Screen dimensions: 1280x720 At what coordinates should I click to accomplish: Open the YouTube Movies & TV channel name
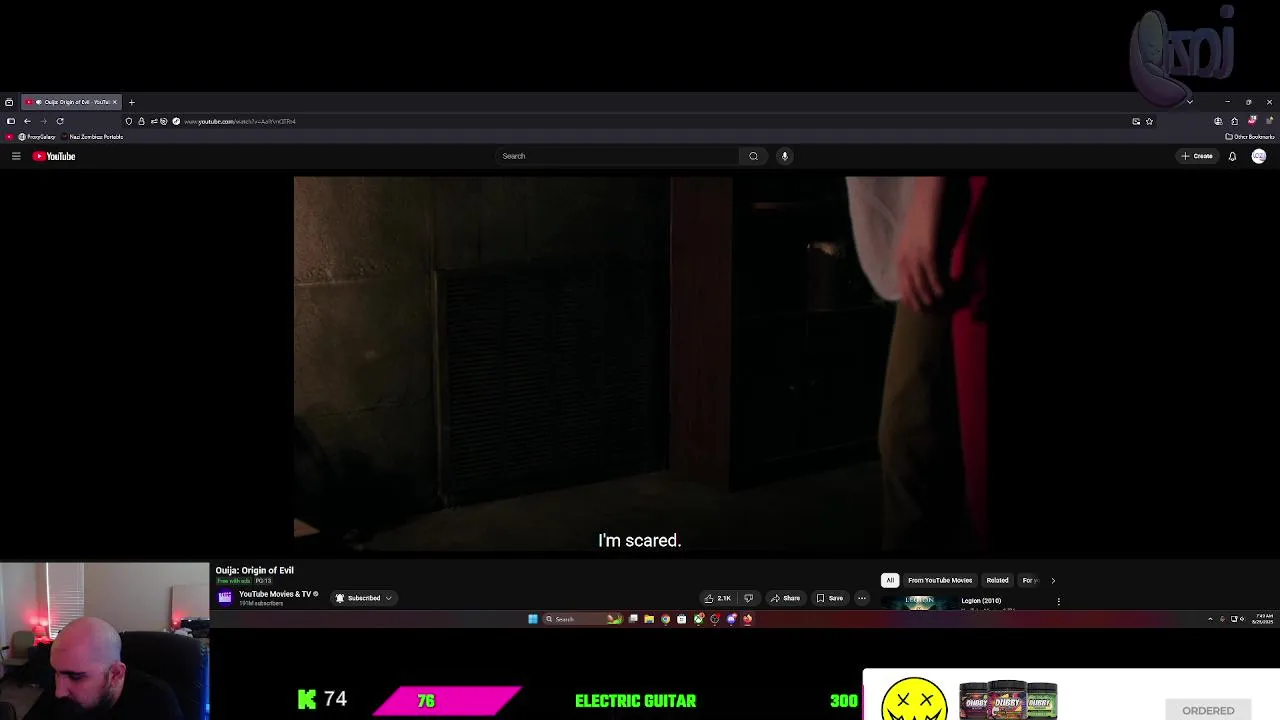coord(275,594)
